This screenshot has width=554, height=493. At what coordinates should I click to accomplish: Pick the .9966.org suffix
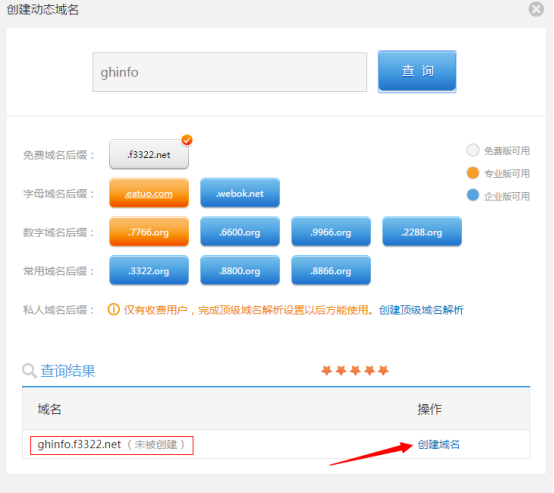[x=331, y=232]
